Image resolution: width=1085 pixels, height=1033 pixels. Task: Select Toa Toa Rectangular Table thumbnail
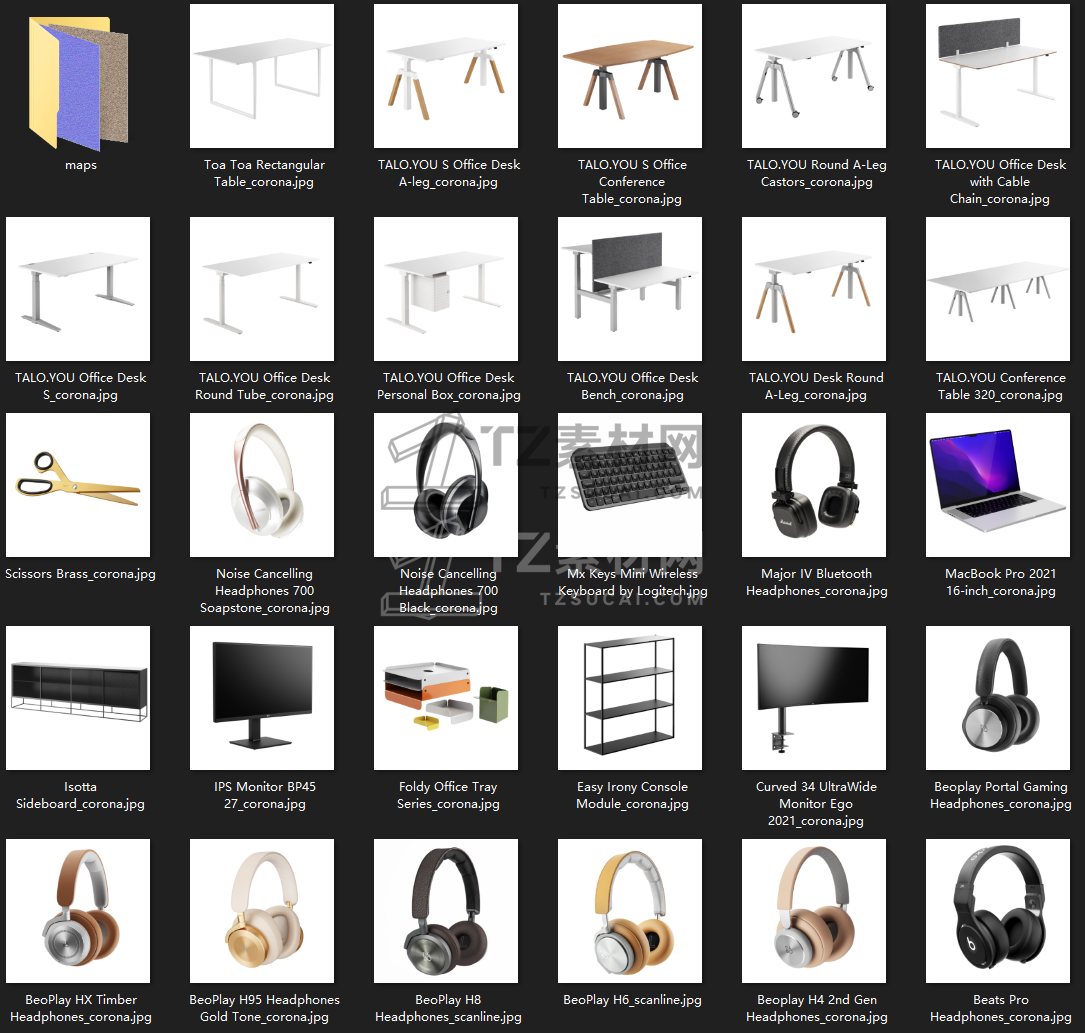pyautogui.click(x=262, y=76)
